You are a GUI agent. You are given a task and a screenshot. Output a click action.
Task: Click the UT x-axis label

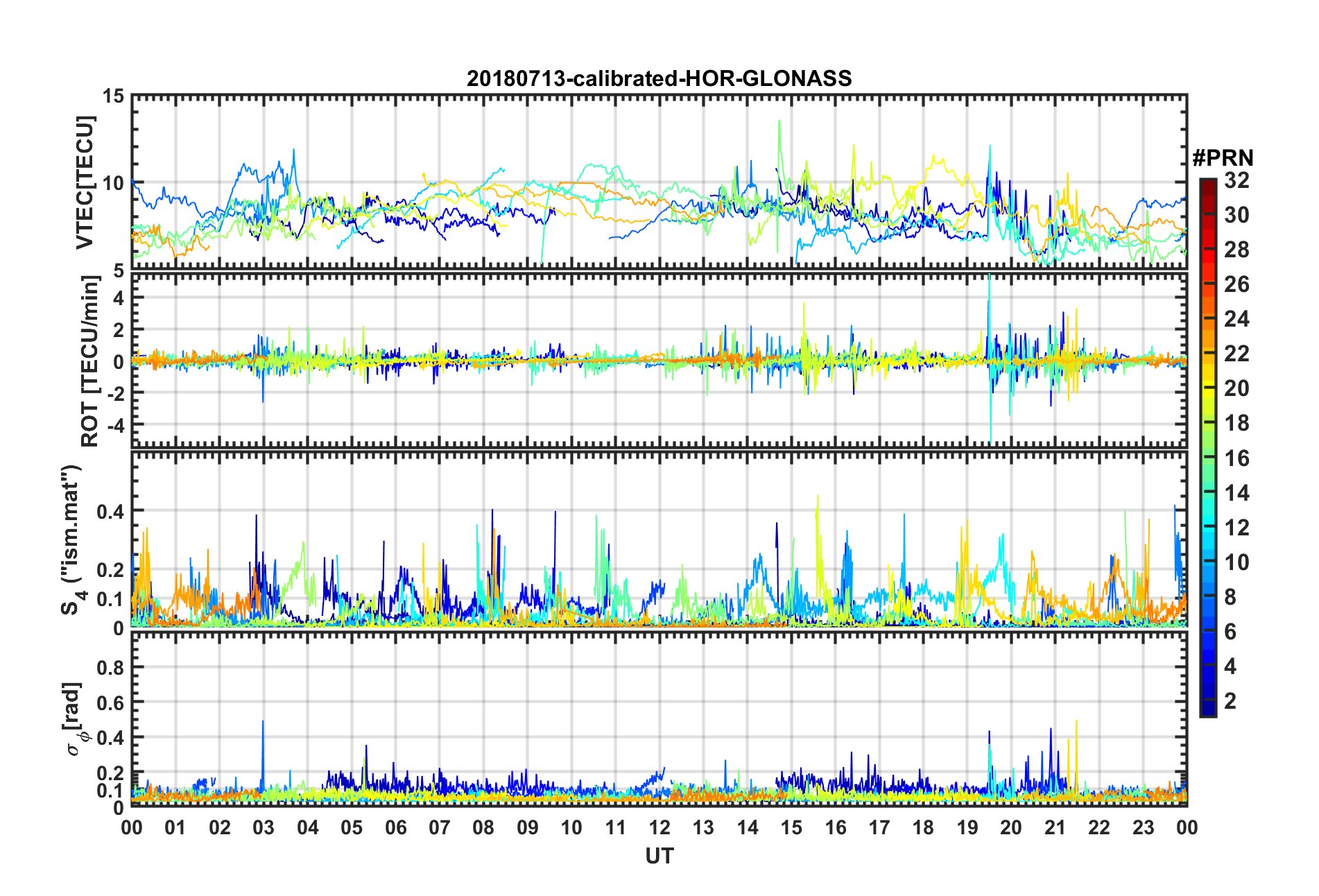coord(659,856)
